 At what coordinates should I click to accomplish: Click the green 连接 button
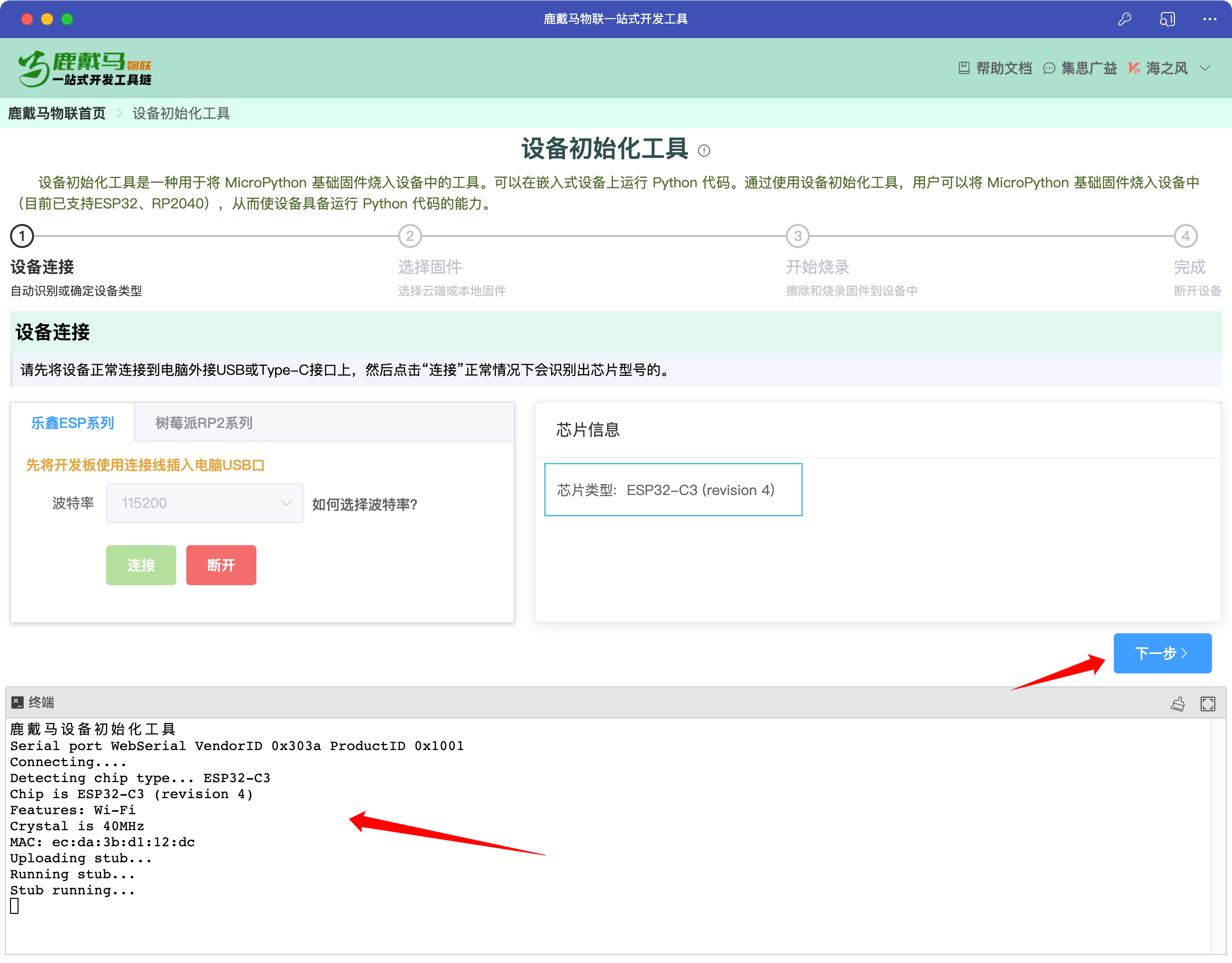point(141,565)
